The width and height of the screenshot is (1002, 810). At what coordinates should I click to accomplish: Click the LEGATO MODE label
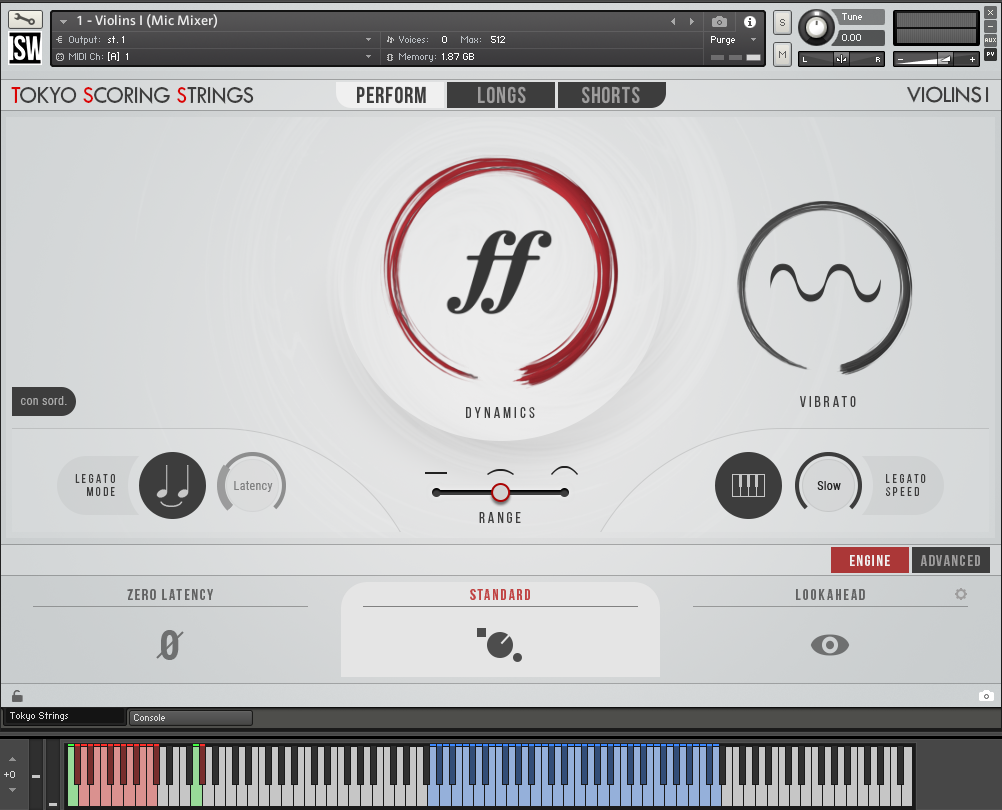tap(96, 485)
